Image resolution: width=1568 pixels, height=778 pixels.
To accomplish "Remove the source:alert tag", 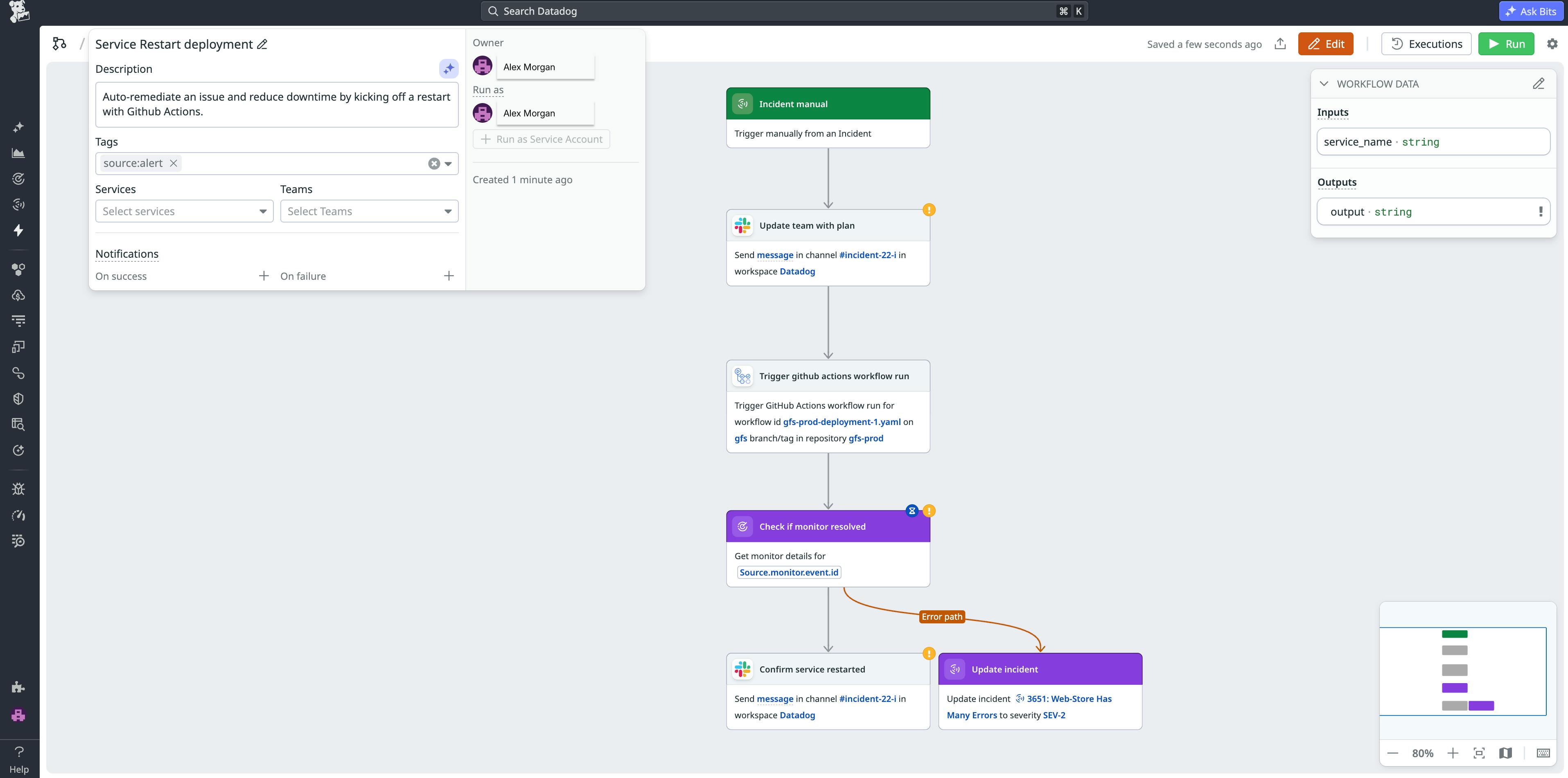I will coord(173,163).
